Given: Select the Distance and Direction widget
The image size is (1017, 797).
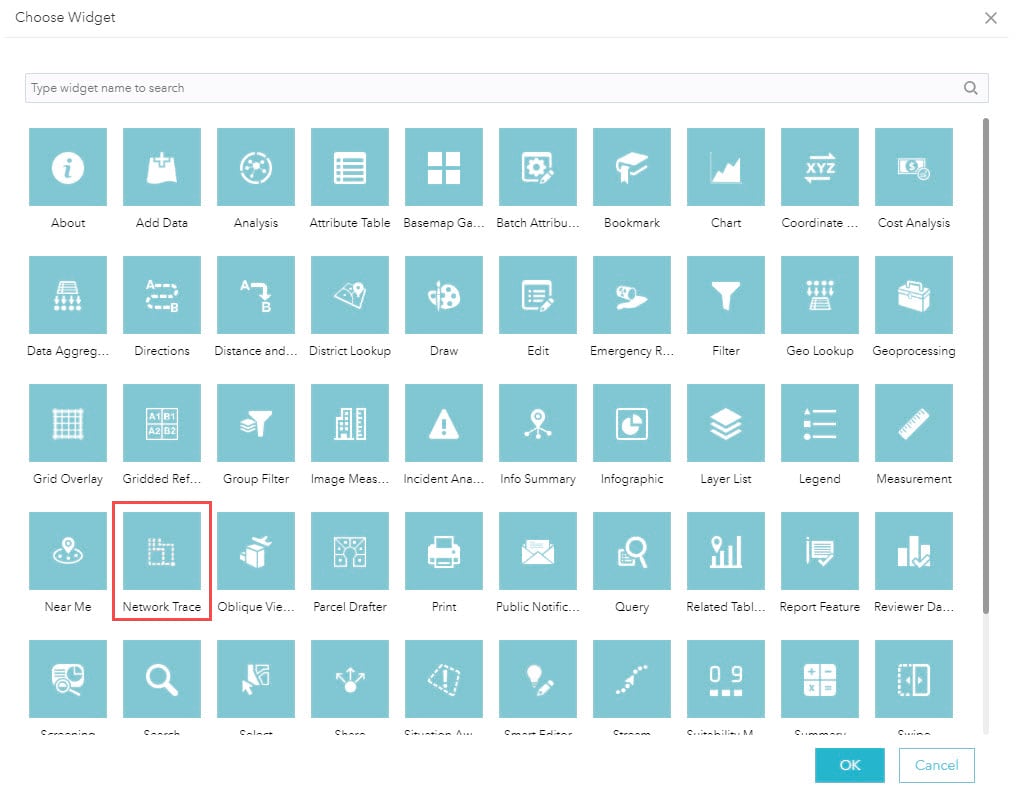Looking at the screenshot, I should 256,295.
